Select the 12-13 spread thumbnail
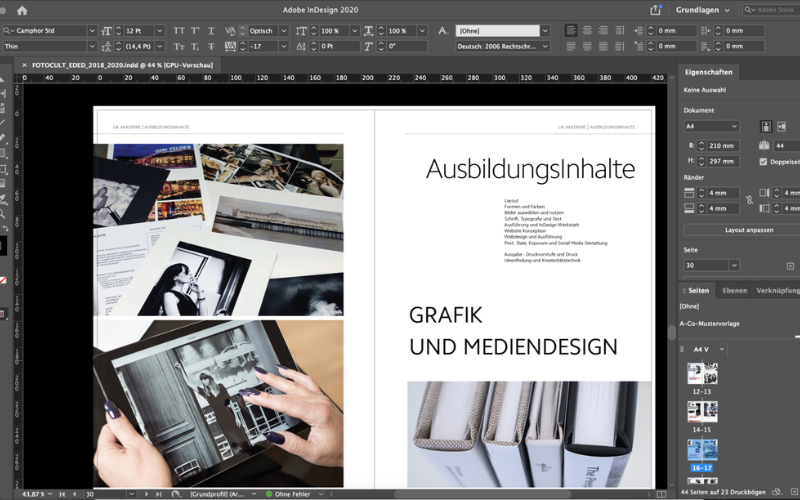Viewport: 800px width, 500px height. [x=701, y=374]
